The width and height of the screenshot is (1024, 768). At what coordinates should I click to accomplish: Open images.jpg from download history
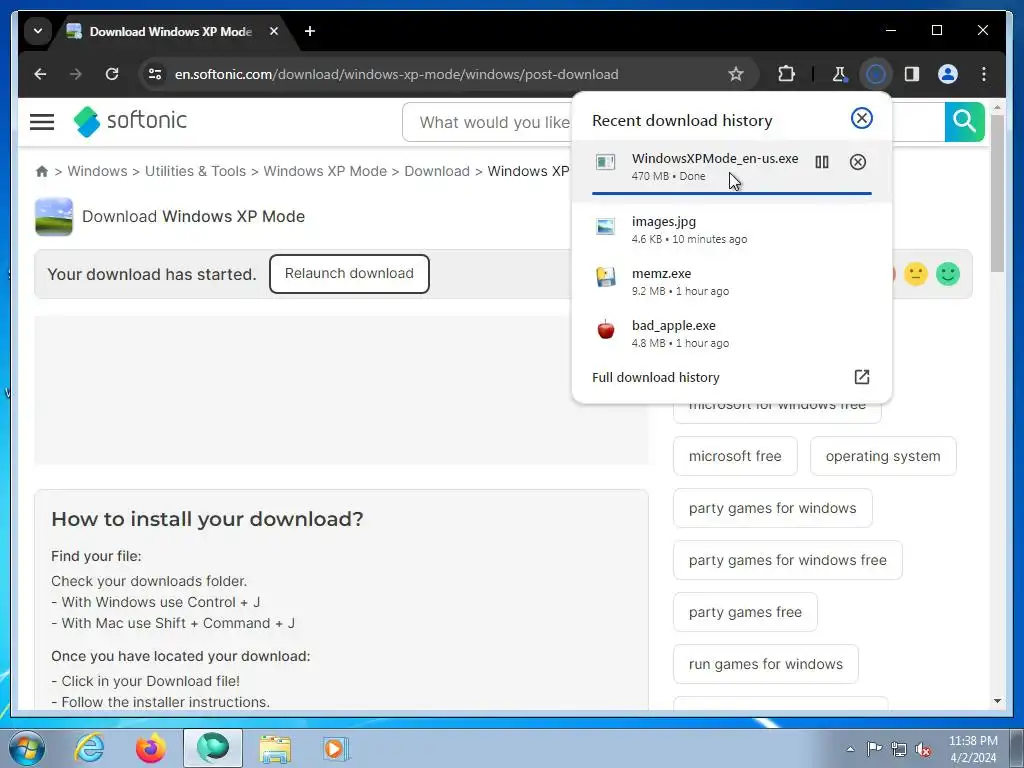[x=731, y=229]
